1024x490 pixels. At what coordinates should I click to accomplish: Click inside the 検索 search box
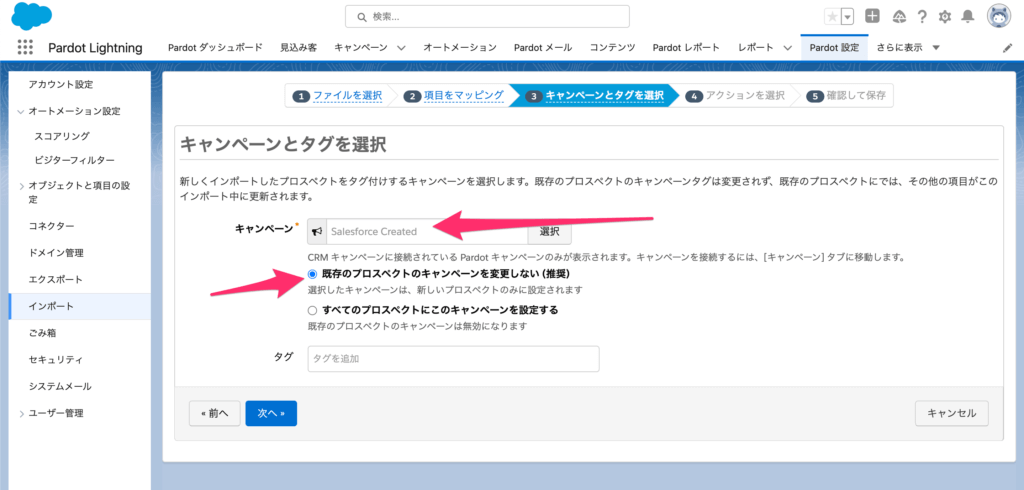click(x=487, y=17)
